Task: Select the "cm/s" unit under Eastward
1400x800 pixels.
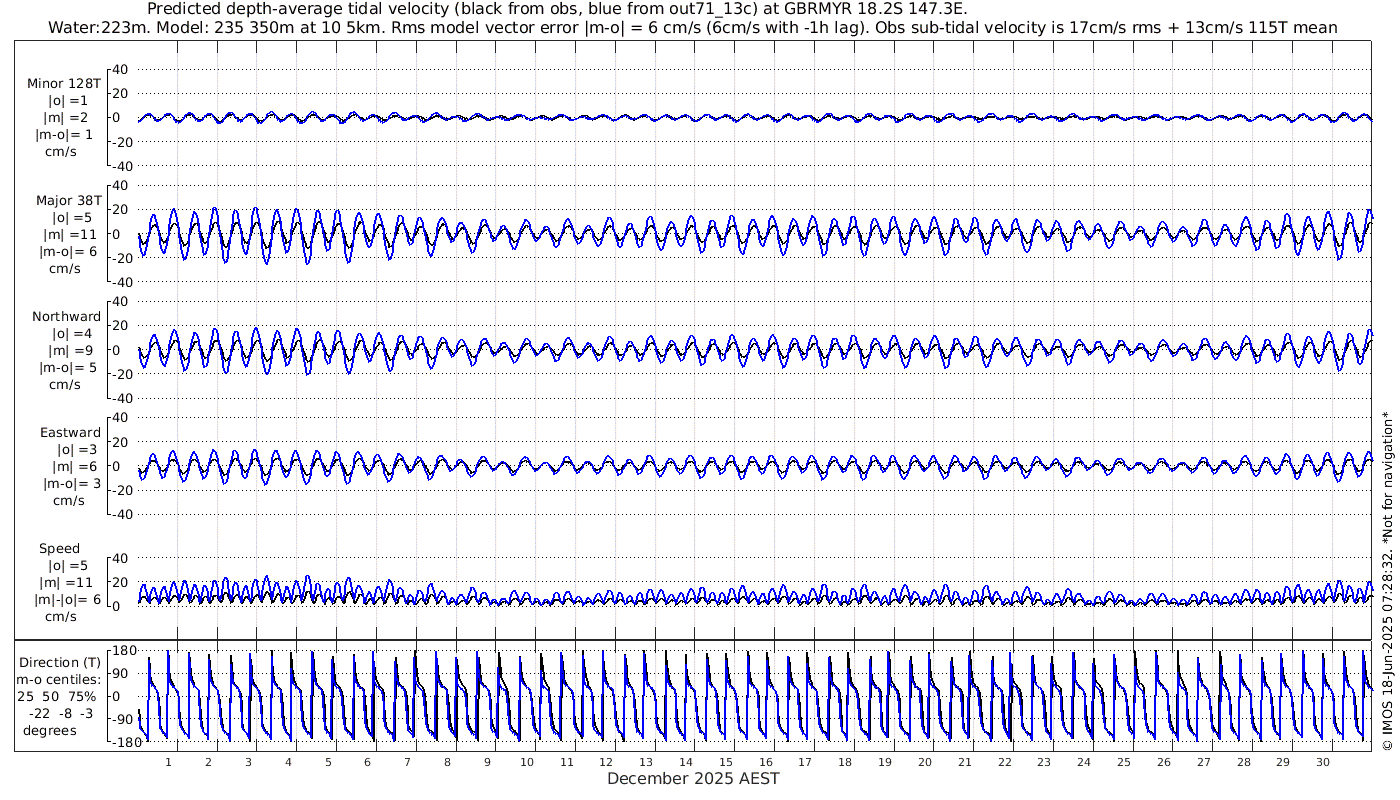Action: (x=68, y=501)
